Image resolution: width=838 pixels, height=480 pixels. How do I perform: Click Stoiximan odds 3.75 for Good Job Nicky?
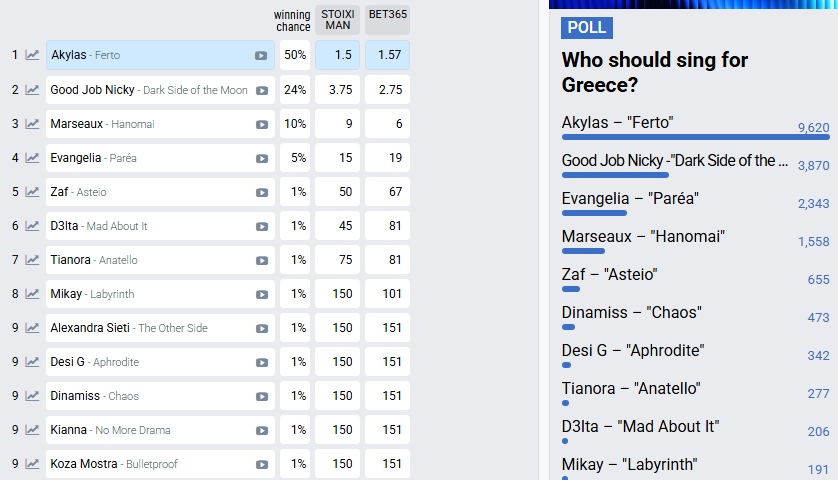pos(337,90)
